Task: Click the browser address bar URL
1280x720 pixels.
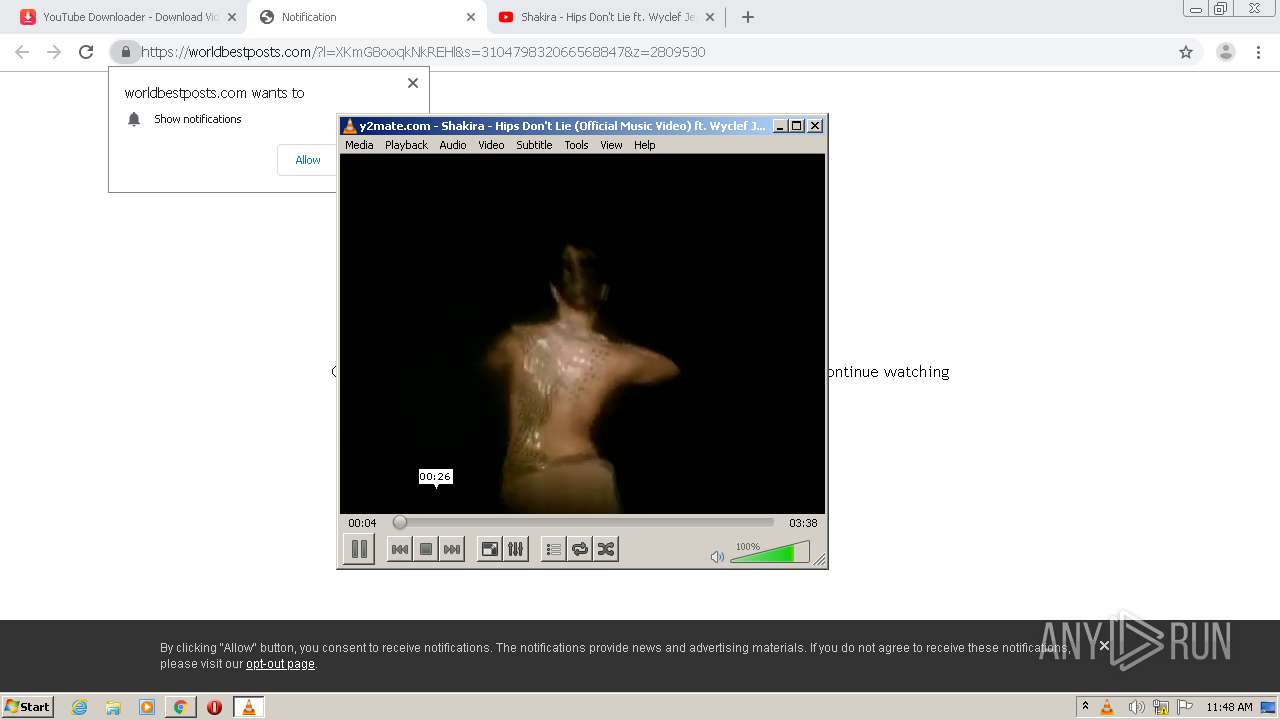Action: click(423, 52)
